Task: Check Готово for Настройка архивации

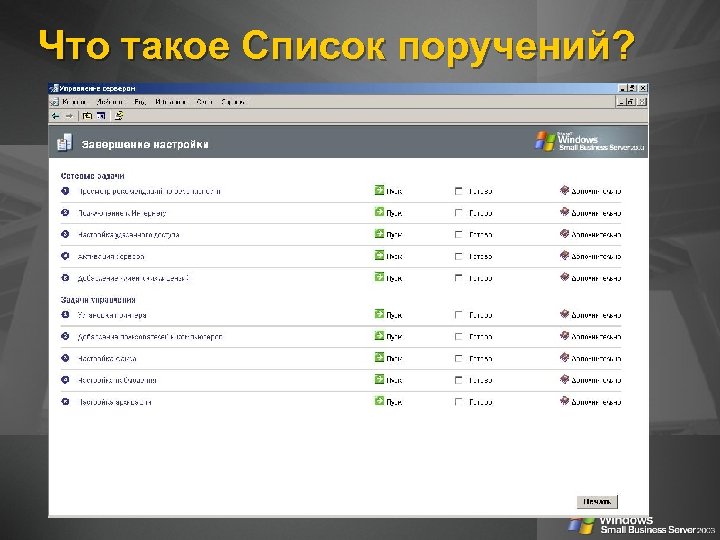Action: (x=458, y=402)
